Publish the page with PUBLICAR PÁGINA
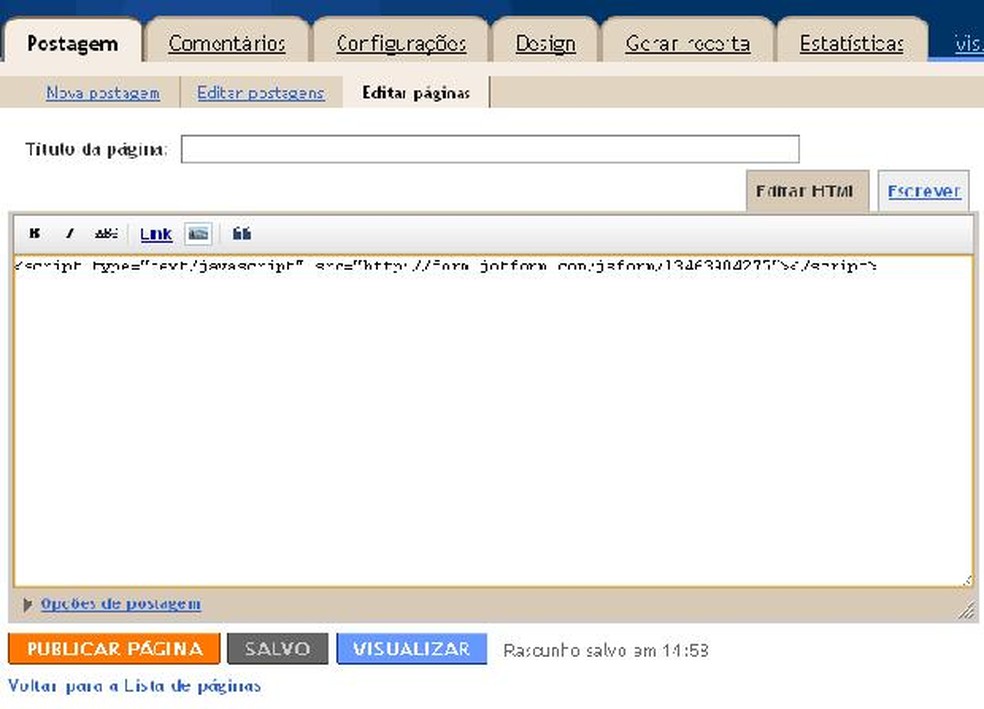This screenshot has height=709, width=984. coord(114,649)
